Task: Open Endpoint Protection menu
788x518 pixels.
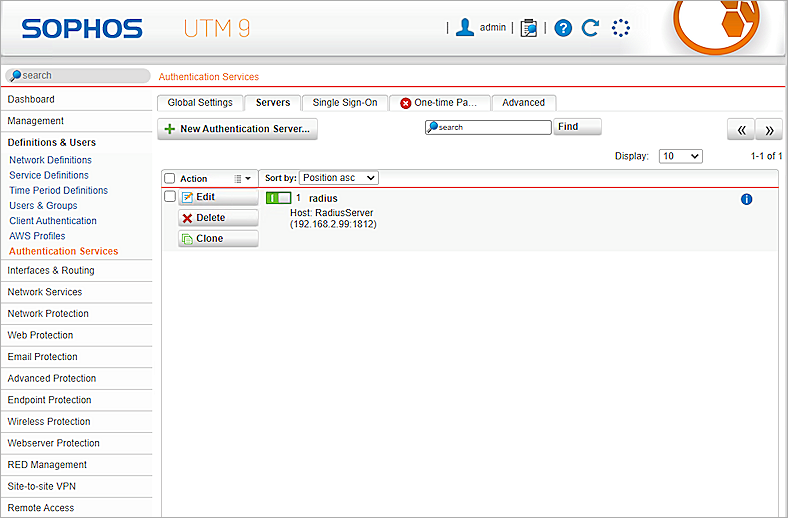Action: coord(76,400)
